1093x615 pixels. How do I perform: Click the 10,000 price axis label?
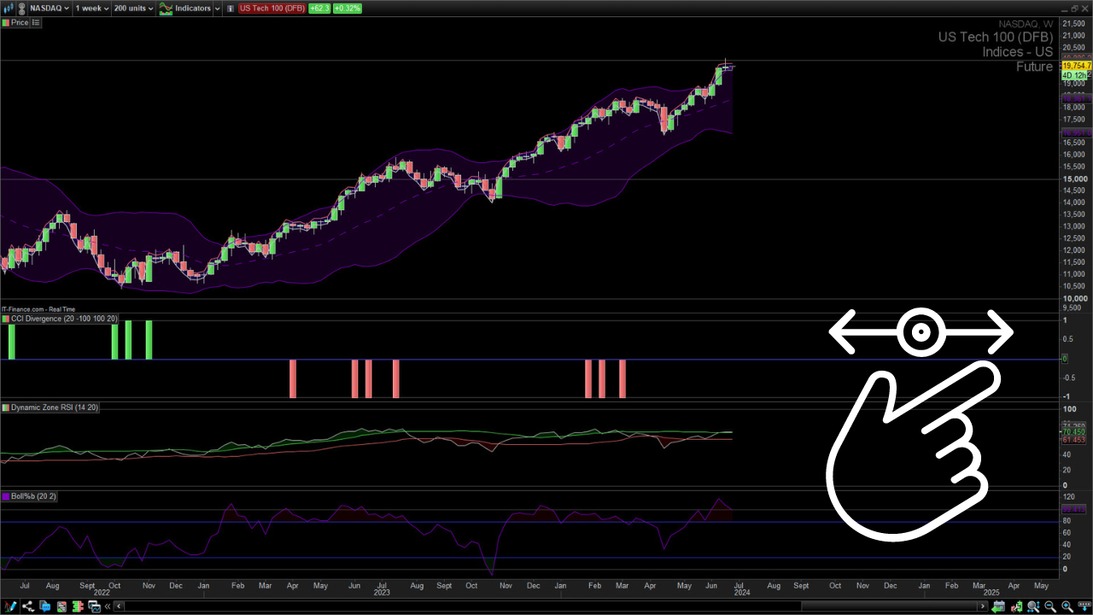(1074, 298)
